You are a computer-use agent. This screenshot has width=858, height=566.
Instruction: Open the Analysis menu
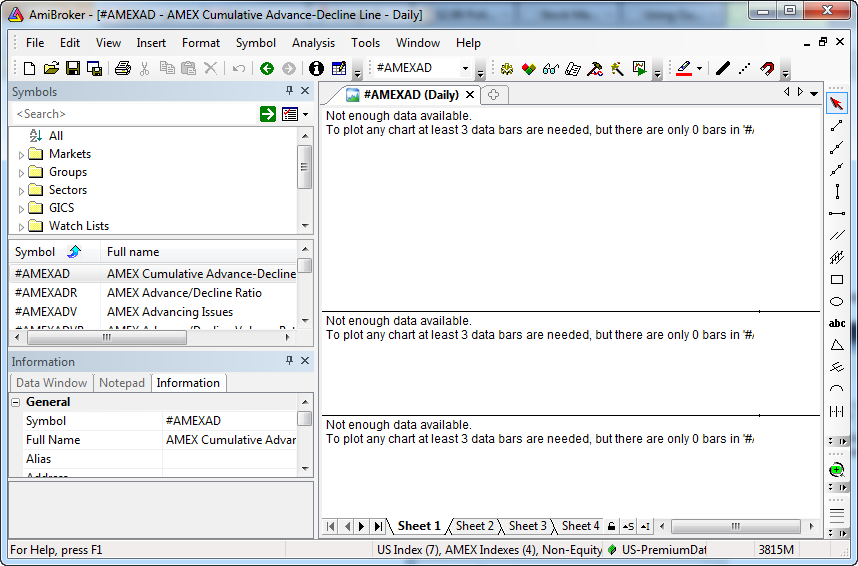click(x=313, y=43)
